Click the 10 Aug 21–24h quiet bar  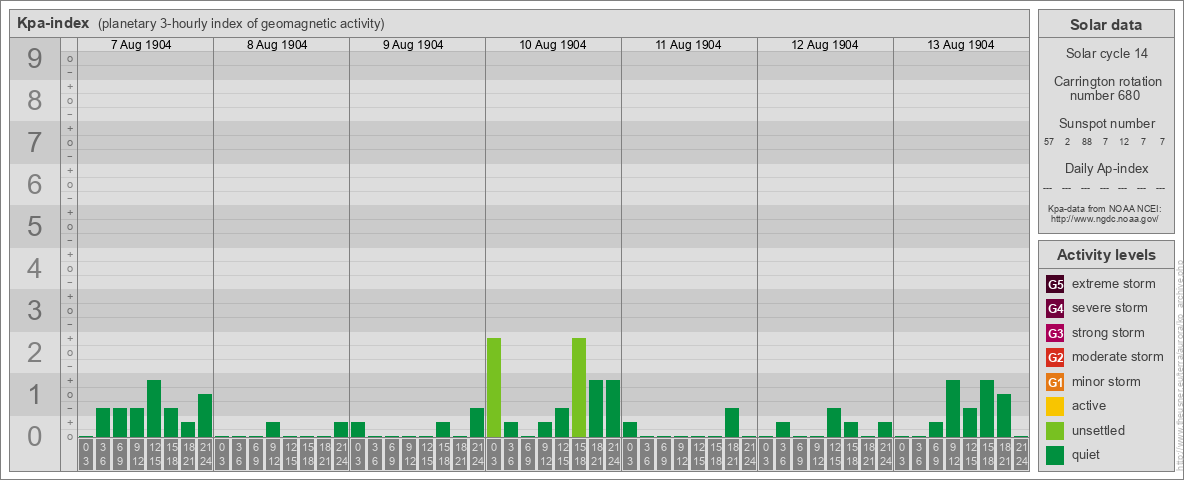(x=613, y=408)
